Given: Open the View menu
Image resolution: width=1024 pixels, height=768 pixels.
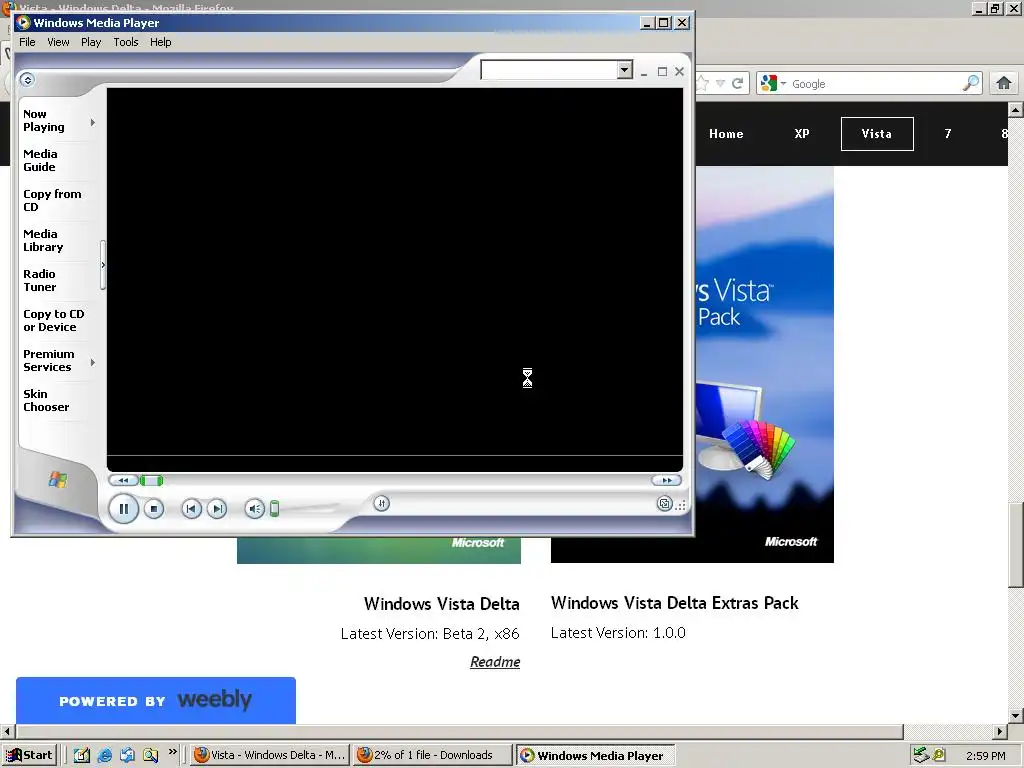Looking at the screenshot, I should tap(58, 42).
